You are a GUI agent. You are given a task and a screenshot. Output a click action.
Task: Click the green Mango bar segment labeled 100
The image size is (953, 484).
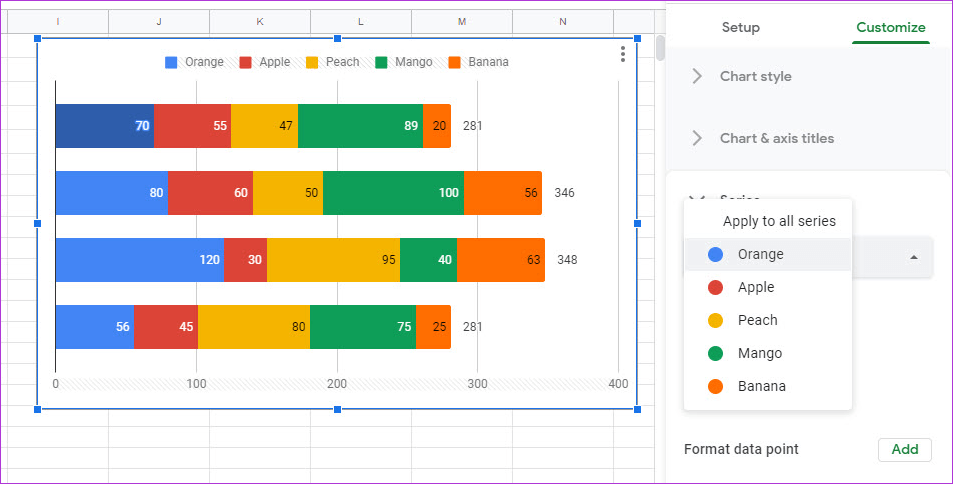pos(393,192)
